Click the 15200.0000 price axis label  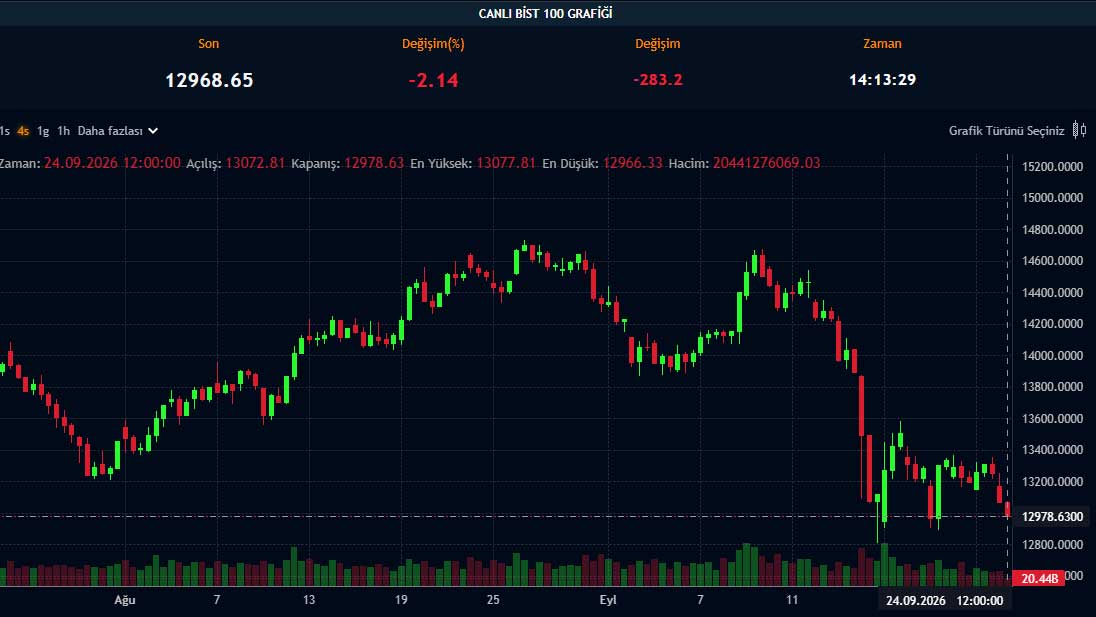click(1052, 166)
